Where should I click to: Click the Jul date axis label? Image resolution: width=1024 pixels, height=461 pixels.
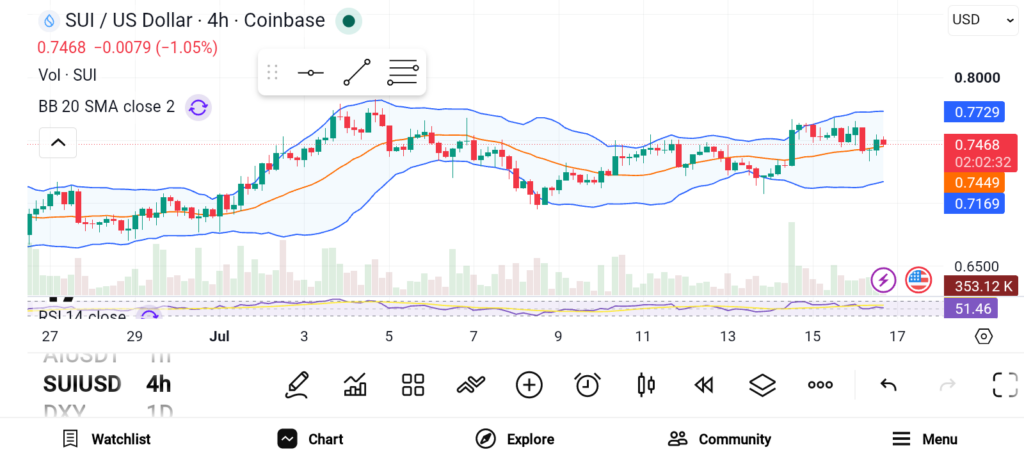(x=219, y=336)
